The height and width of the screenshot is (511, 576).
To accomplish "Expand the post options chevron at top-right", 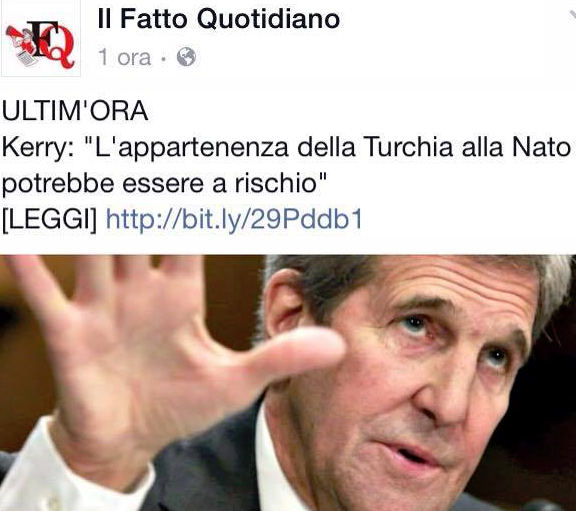I will tap(572, 15).
